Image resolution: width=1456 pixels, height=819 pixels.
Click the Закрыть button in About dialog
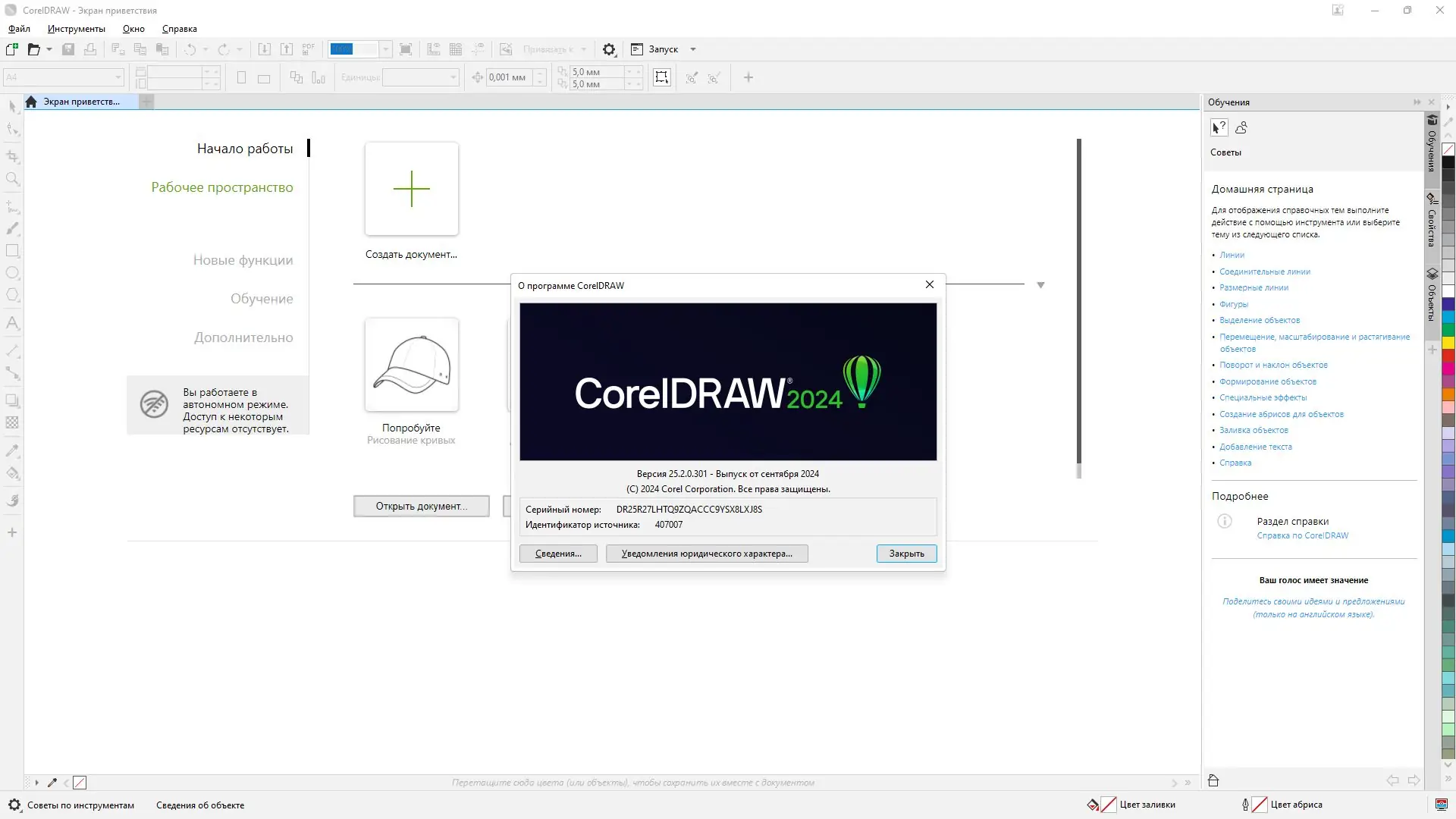pyautogui.click(x=906, y=554)
